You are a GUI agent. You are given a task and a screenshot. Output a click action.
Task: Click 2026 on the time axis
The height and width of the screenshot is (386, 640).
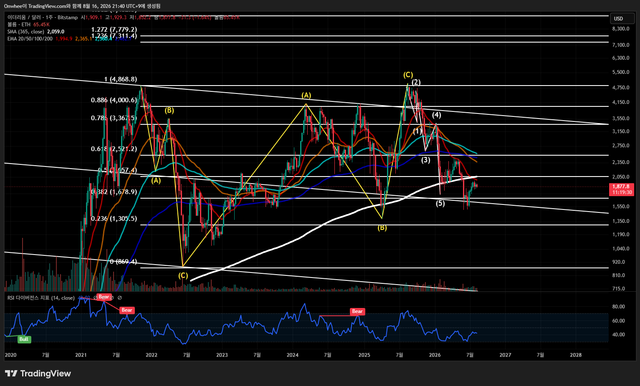[x=435, y=355]
